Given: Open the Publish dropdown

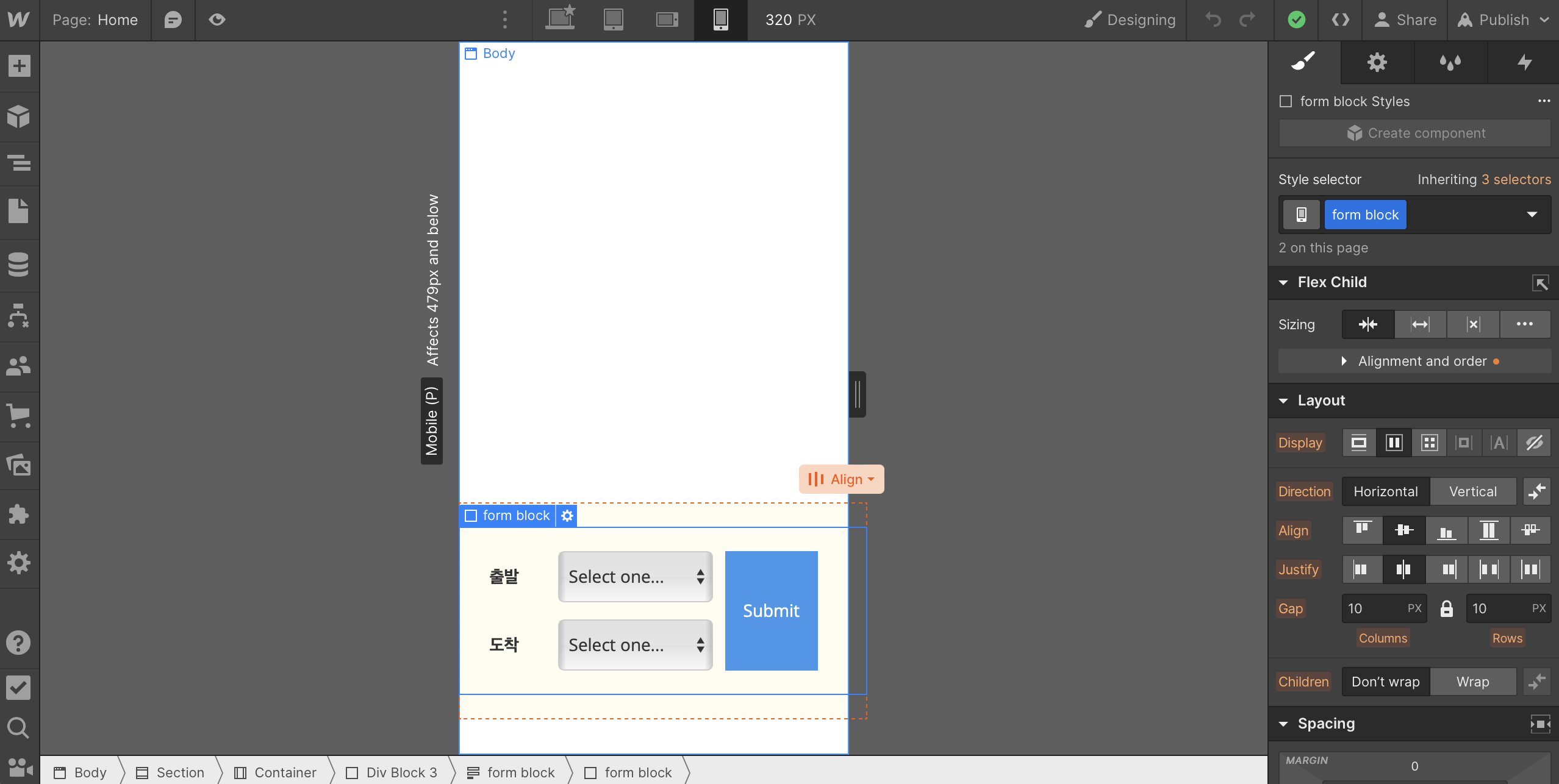Looking at the screenshot, I should tap(1503, 20).
